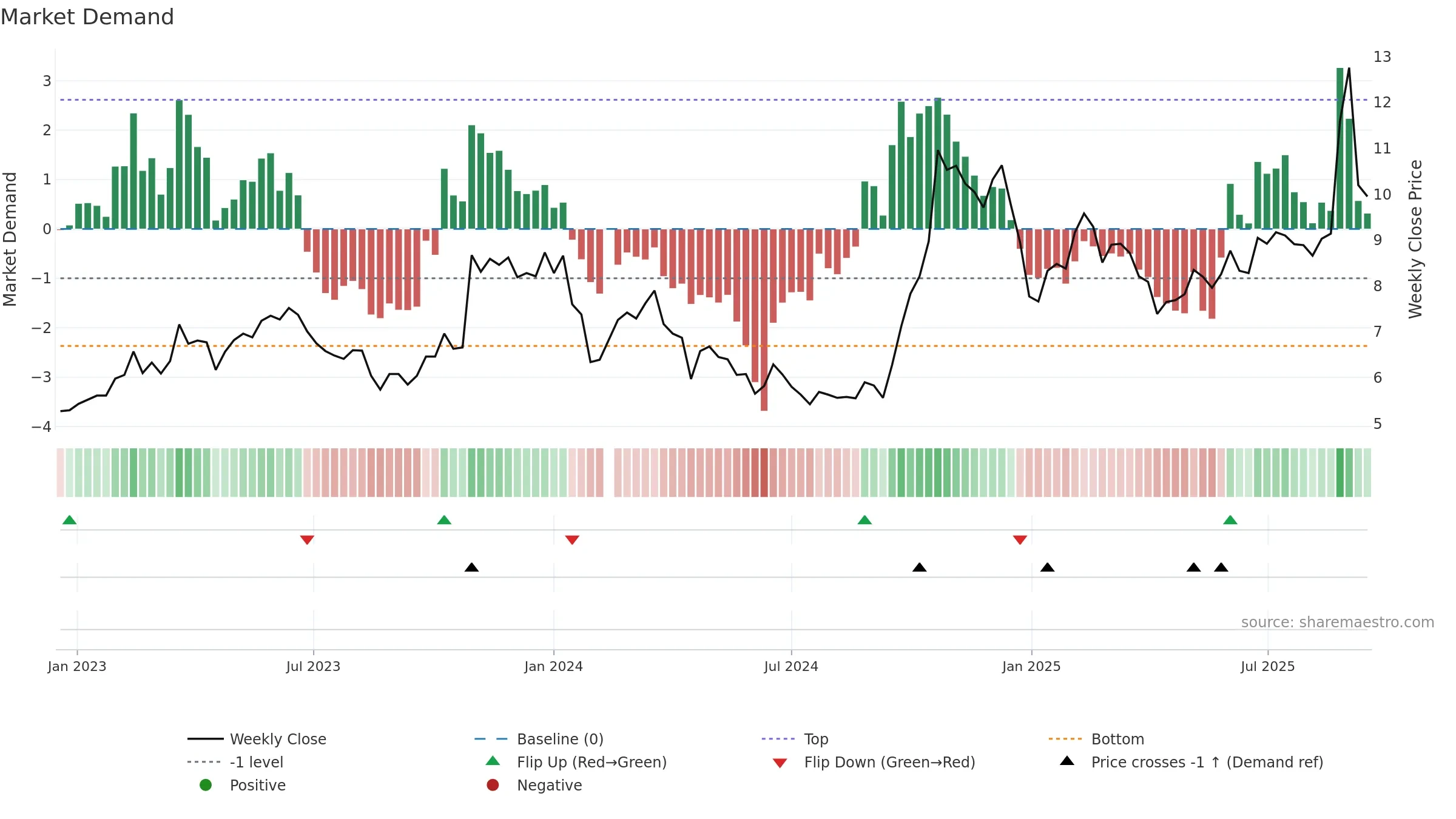Click the Jan 2024 x-axis label
The height and width of the screenshot is (819, 1456).
[553, 667]
